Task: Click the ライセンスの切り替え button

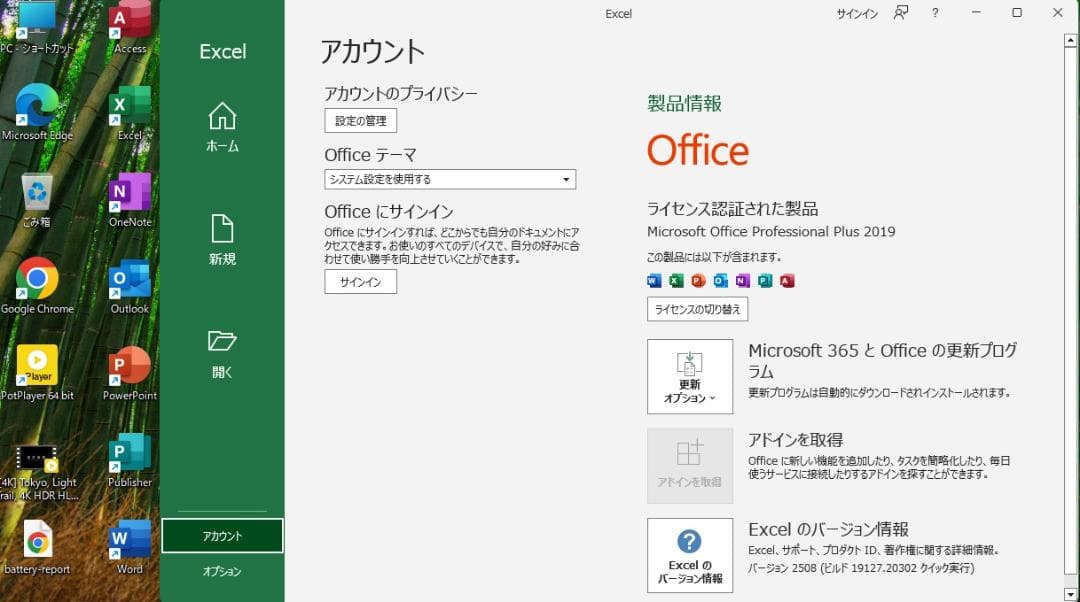Action: coord(697,309)
